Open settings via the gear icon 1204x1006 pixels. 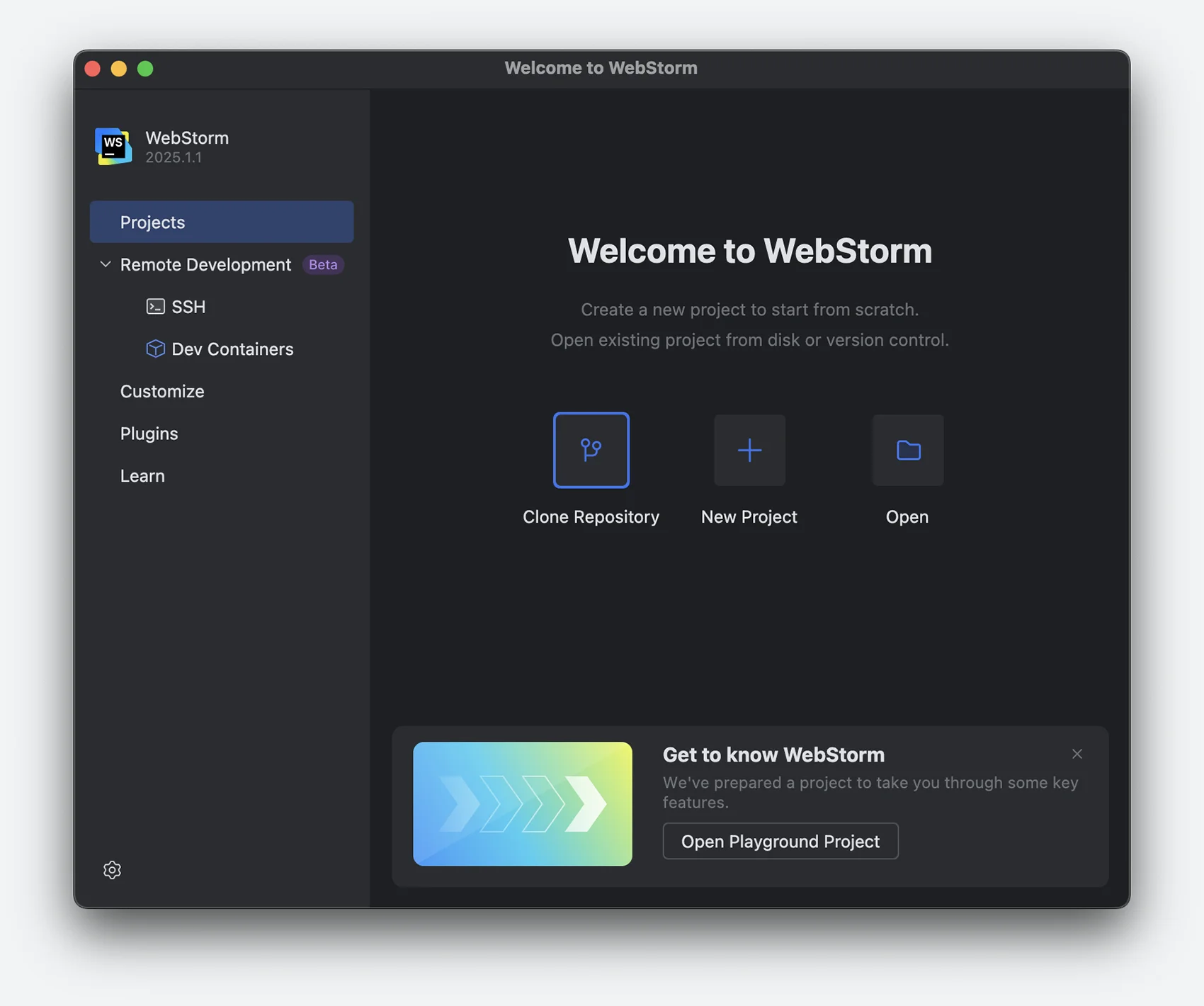coord(112,870)
